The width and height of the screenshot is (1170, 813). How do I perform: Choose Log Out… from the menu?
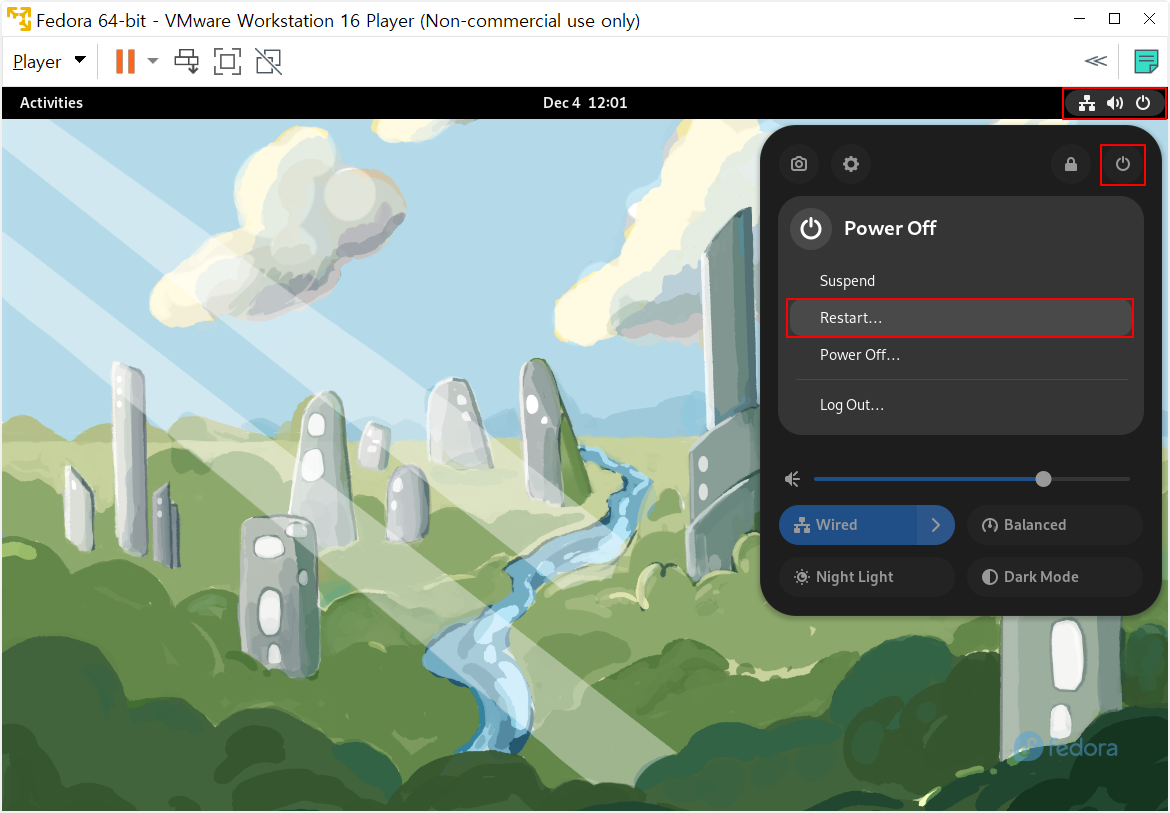pyautogui.click(x=960, y=405)
